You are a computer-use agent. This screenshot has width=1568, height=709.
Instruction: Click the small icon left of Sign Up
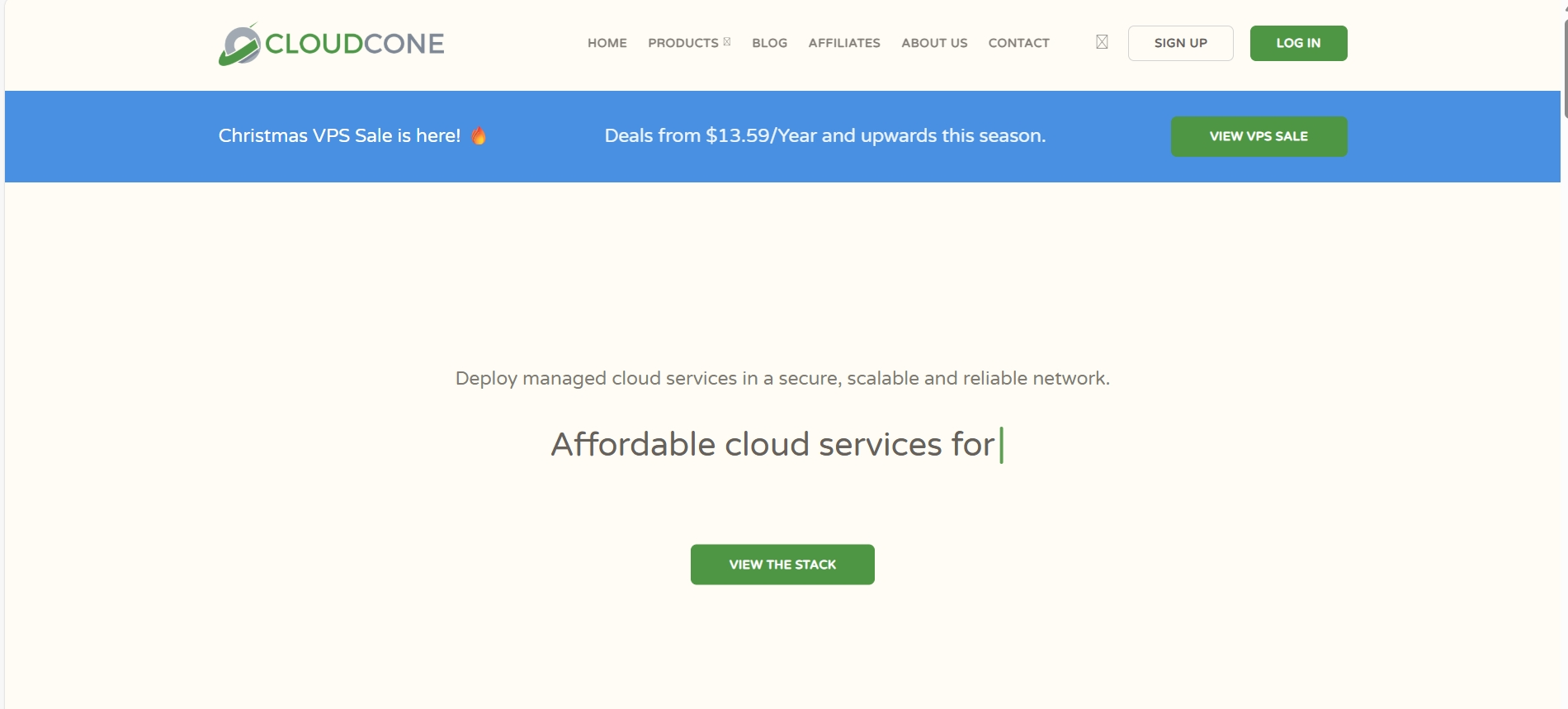click(1102, 42)
